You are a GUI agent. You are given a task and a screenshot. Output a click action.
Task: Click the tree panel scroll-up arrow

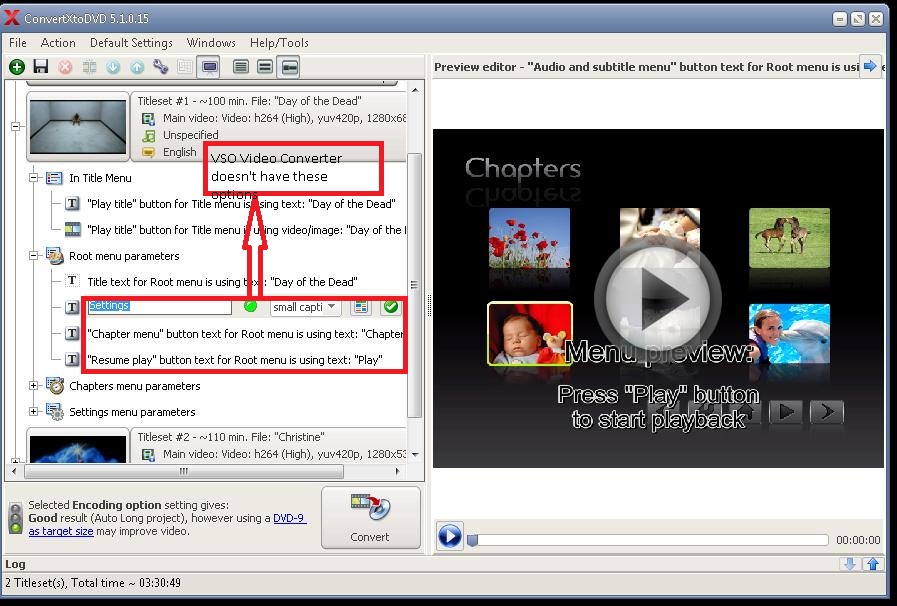[415, 90]
